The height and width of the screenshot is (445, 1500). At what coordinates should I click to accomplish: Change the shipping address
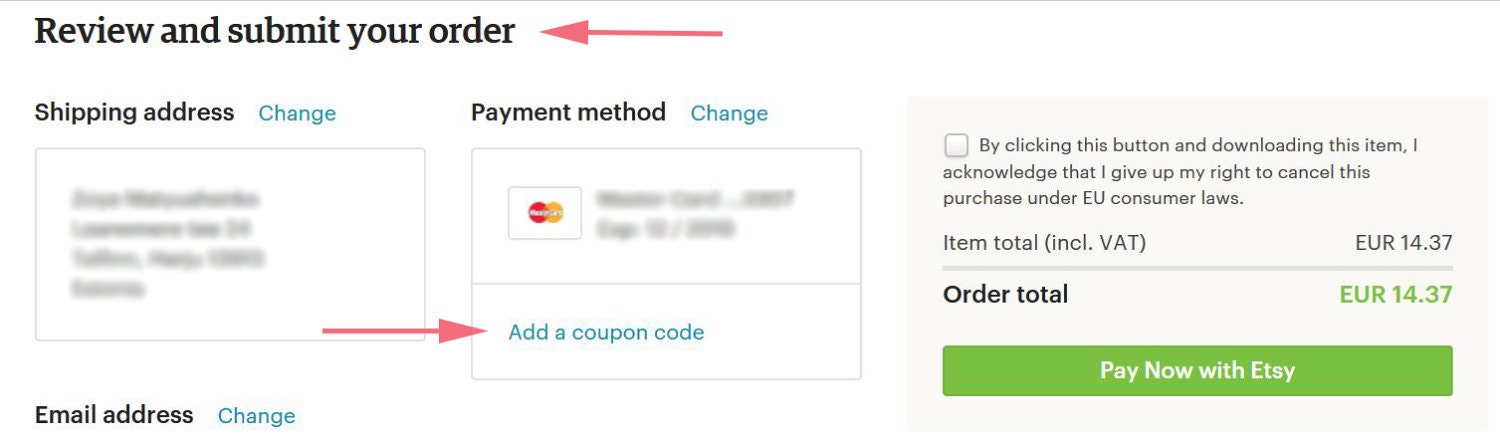(297, 113)
